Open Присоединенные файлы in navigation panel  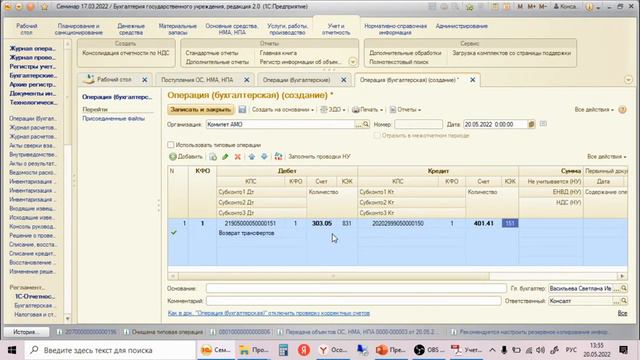click(x=113, y=118)
